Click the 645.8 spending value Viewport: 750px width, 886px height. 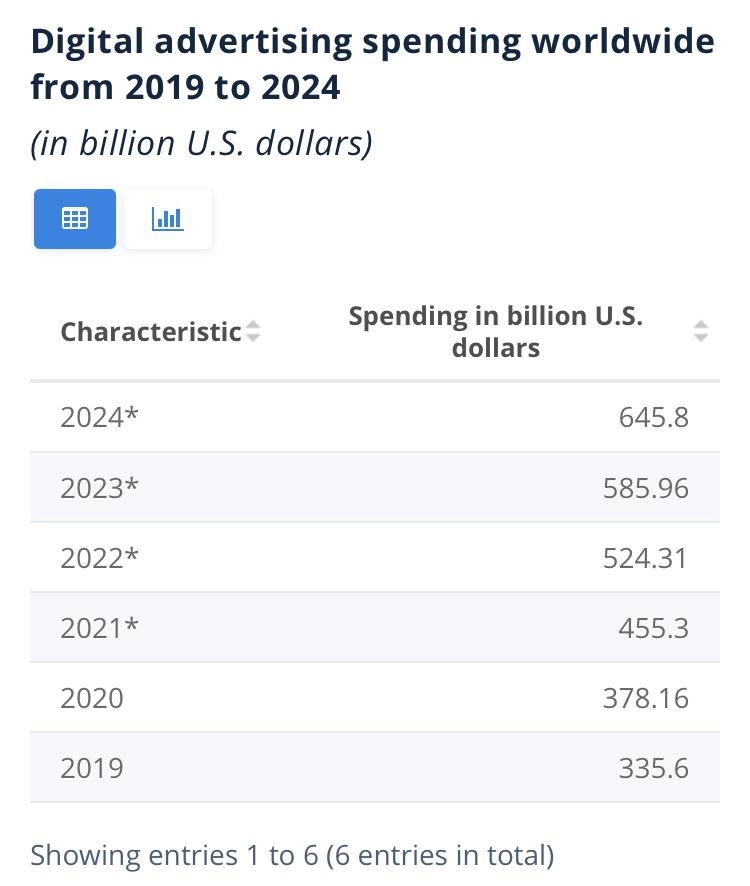tap(654, 418)
